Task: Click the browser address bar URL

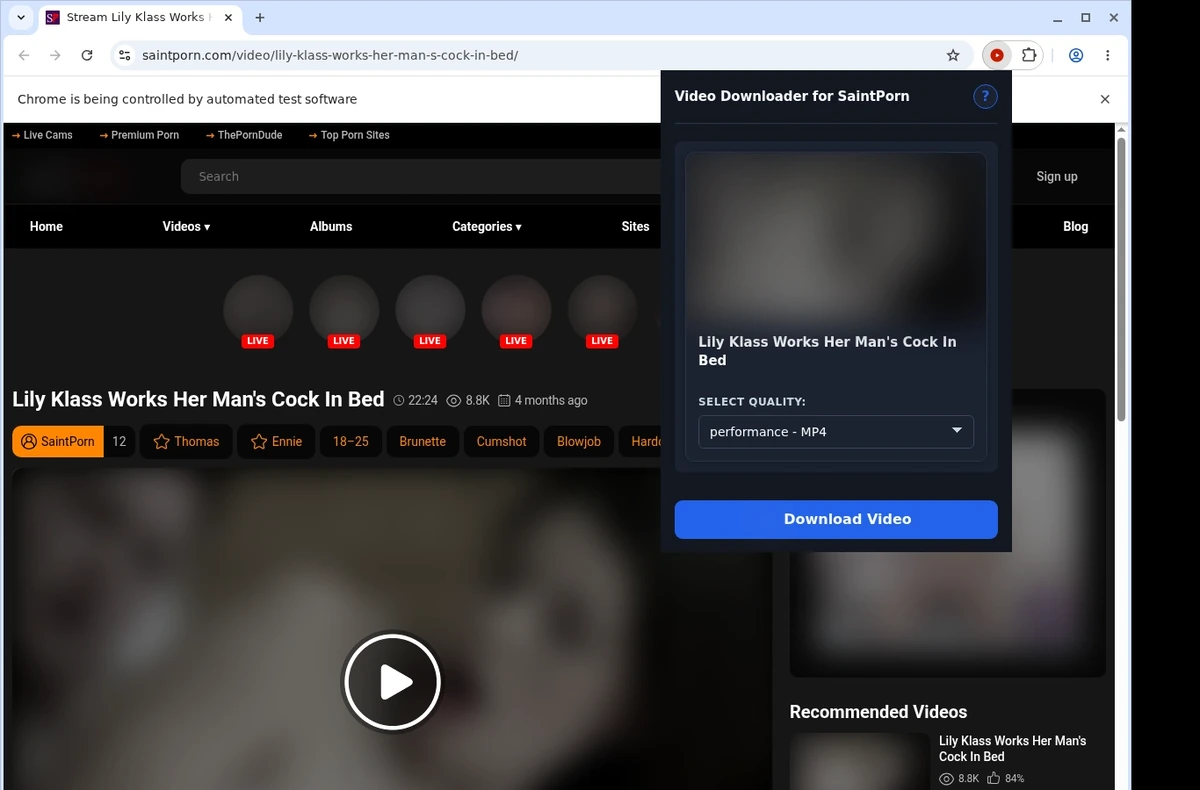Action: [330, 56]
